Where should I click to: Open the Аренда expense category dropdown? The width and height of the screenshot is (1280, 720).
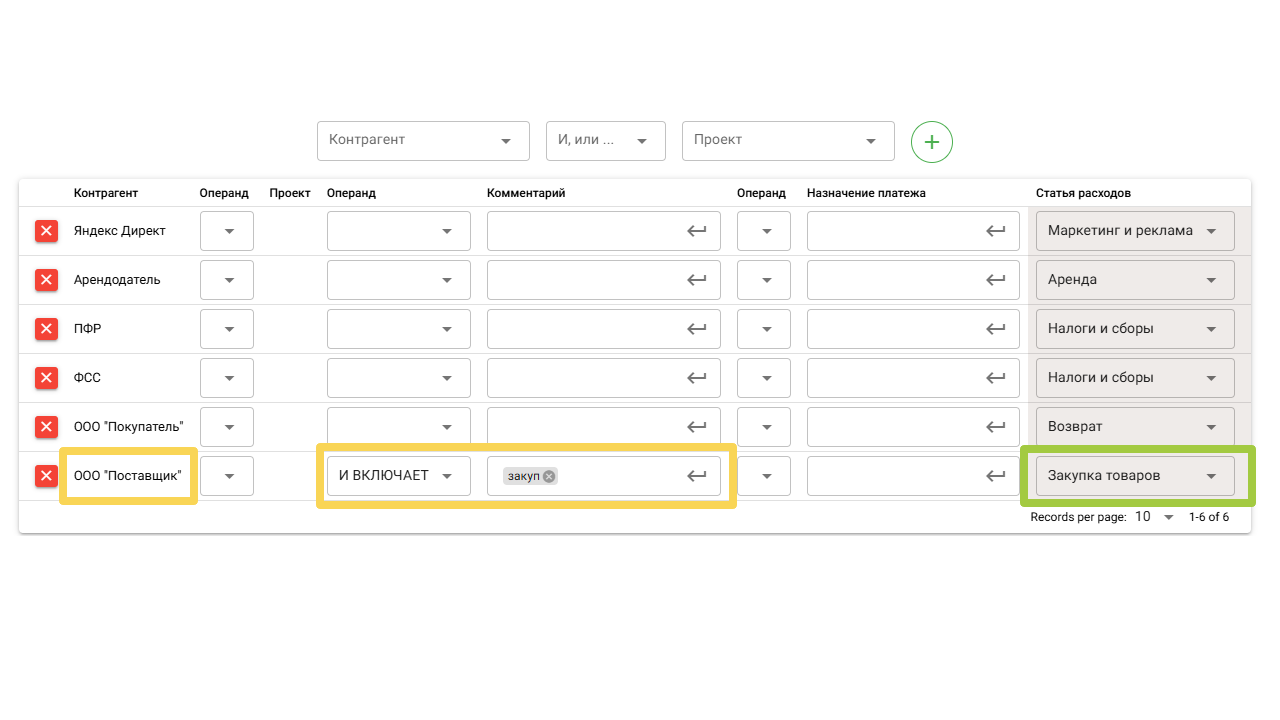tap(1134, 280)
